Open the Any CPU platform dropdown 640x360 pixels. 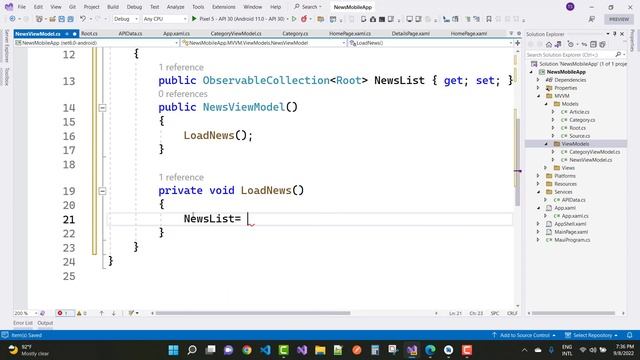(165, 19)
